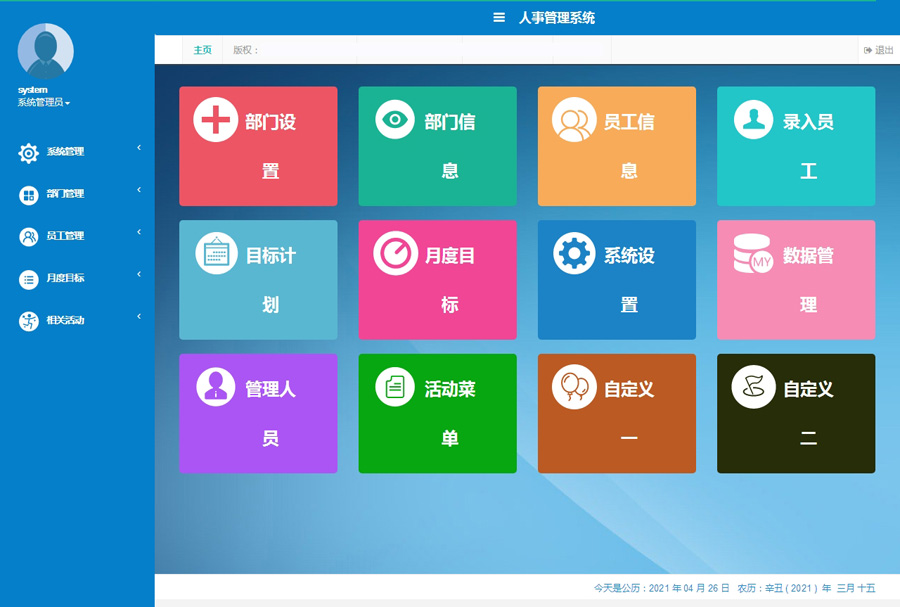Click the system user avatar picture
Viewport: 900px width, 607px height.
tap(46, 51)
